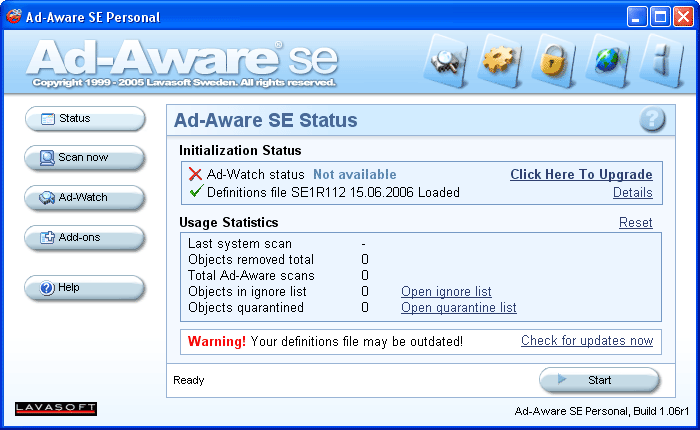The height and width of the screenshot is (430, 700).
Task: Open the info 'i' icon in header
Action: [x=661, y=61]
